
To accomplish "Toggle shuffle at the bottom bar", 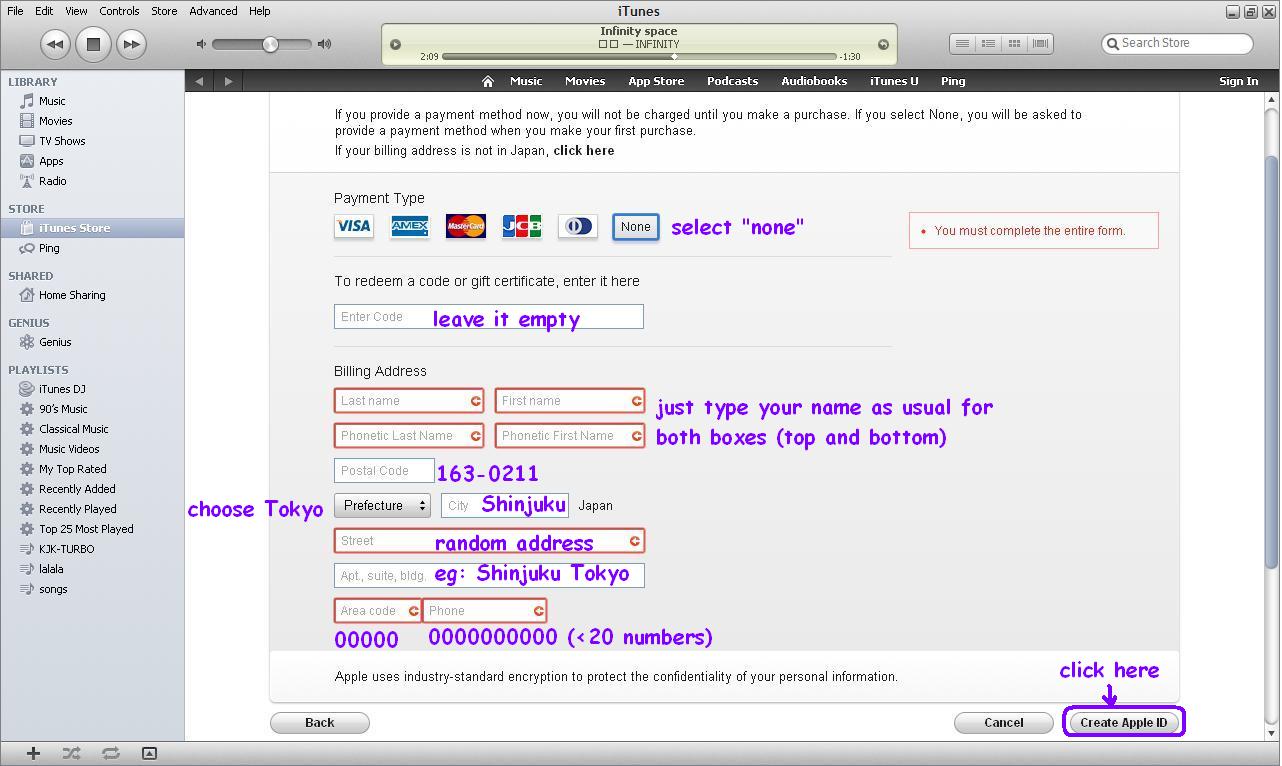I will click(71, 754).
